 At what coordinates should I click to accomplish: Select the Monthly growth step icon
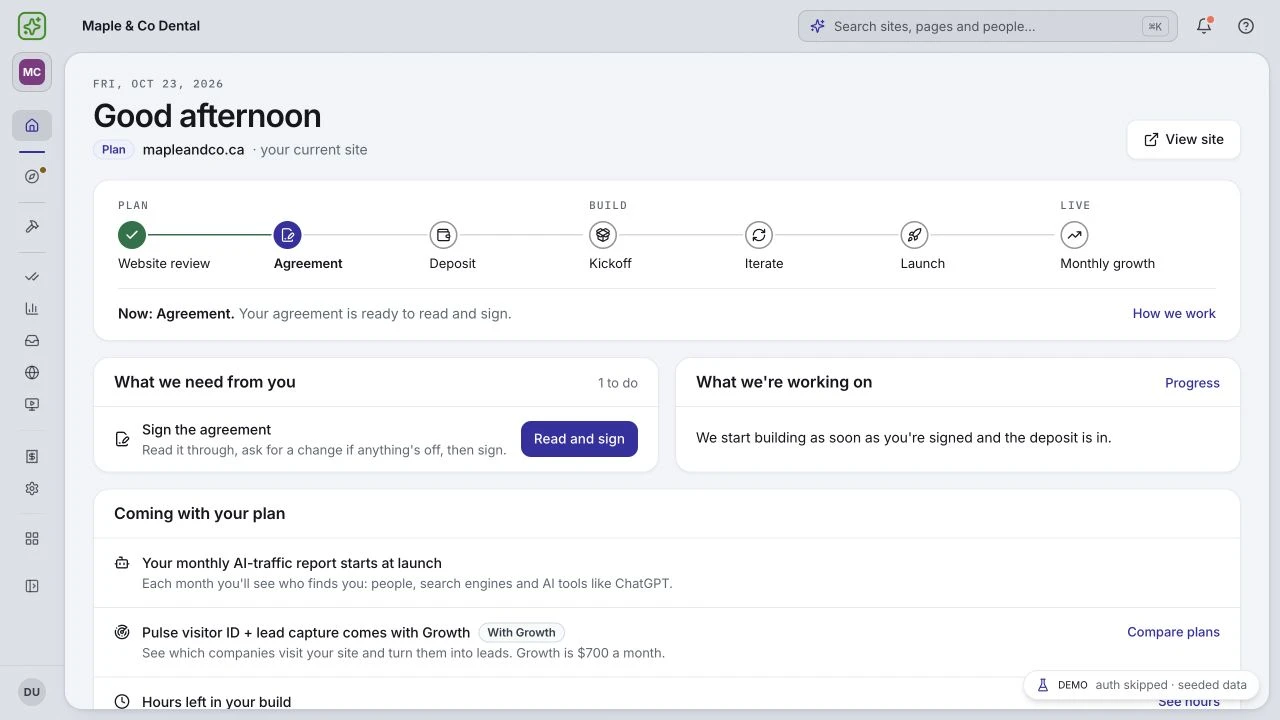click(1074, 235)
